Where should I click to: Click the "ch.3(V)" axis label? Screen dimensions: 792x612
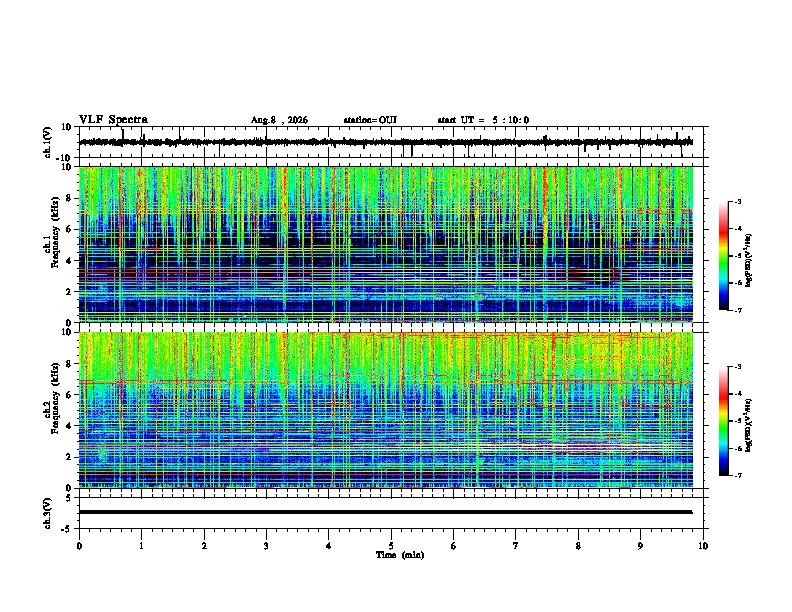(x=48, y=513)
